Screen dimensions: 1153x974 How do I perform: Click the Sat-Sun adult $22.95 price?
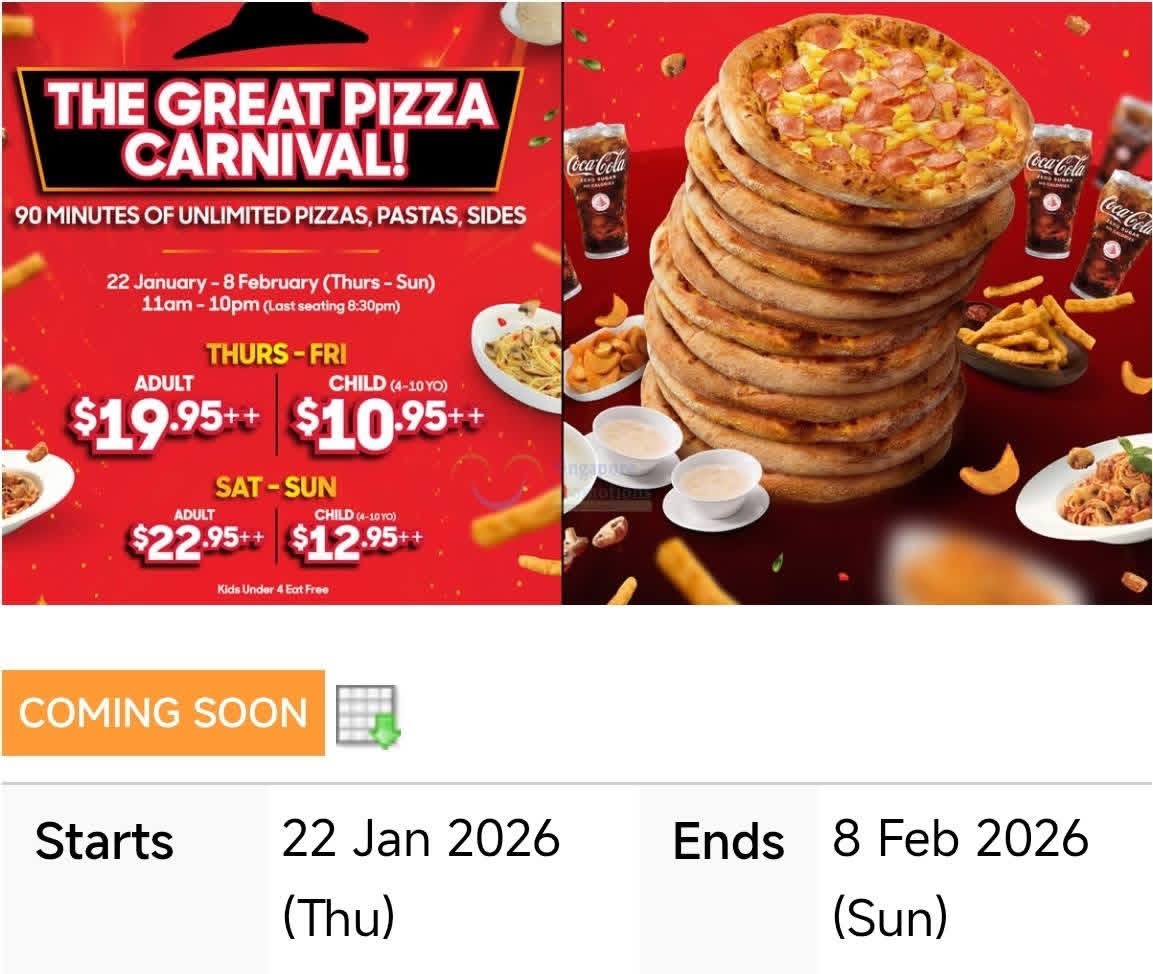(x=196, y=541)
